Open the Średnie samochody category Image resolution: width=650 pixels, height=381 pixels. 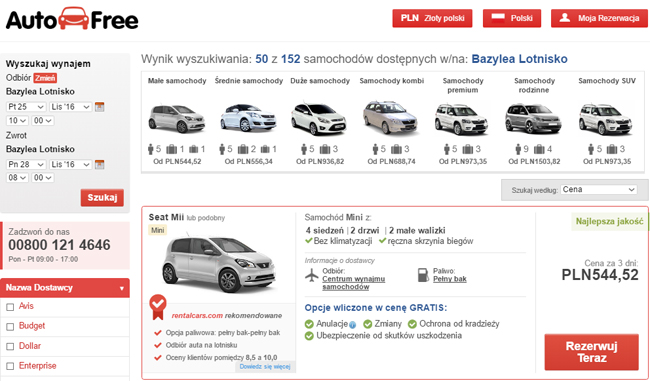click(249, 81)
